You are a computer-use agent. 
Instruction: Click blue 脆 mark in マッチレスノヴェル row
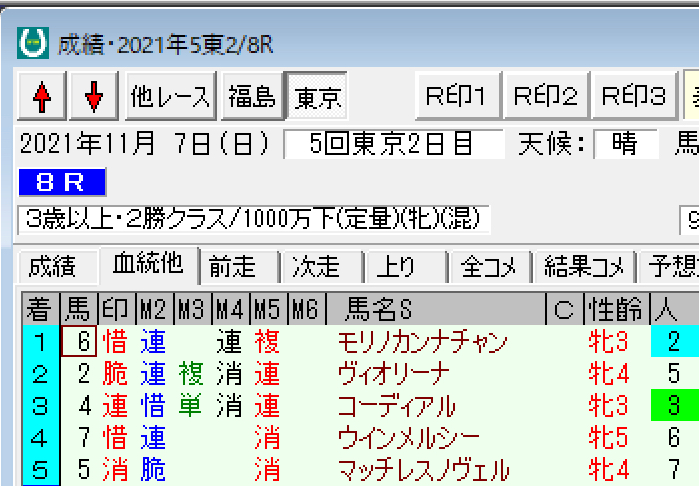pos(153,470)
